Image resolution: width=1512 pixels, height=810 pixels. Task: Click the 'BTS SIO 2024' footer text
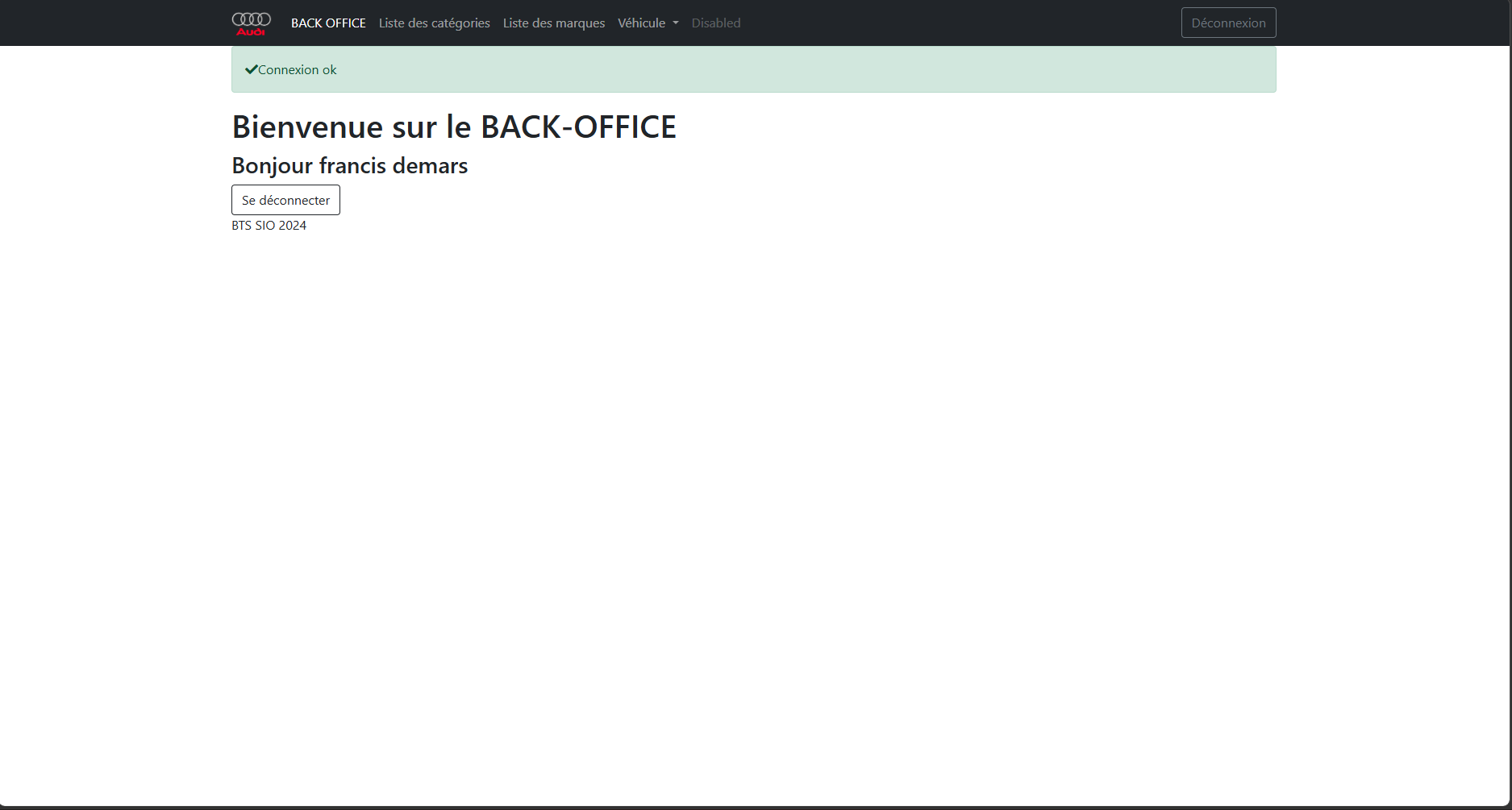[269, 226]
